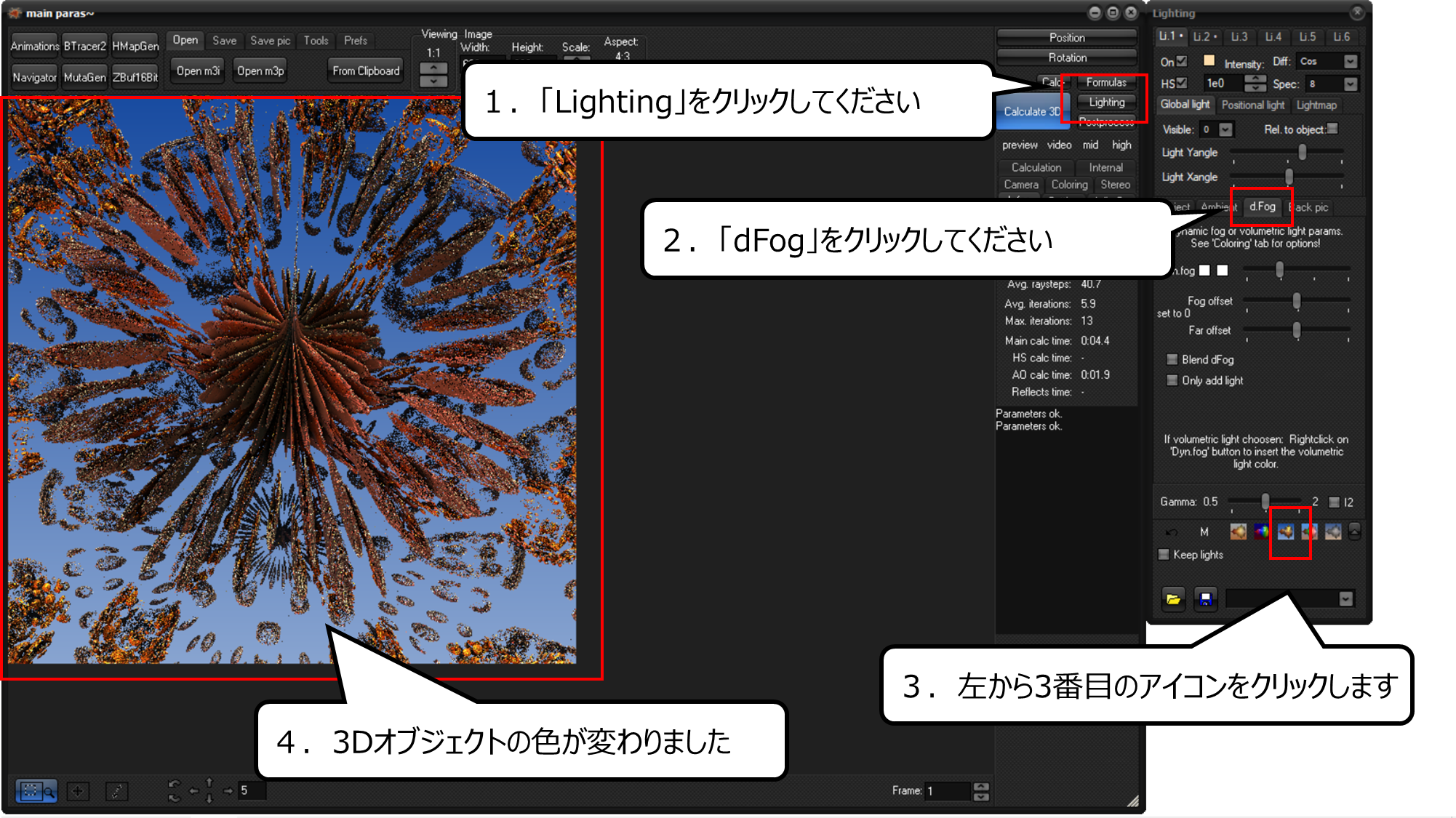Screen dimensions: 1456x818
Task: Click the rotate clockwise arrow
Action: [x=174, y=798]
